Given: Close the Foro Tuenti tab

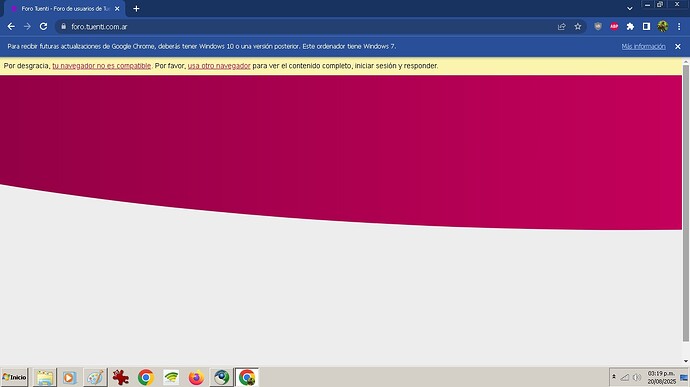Looking at the screenshot, I should coord(117,8).
